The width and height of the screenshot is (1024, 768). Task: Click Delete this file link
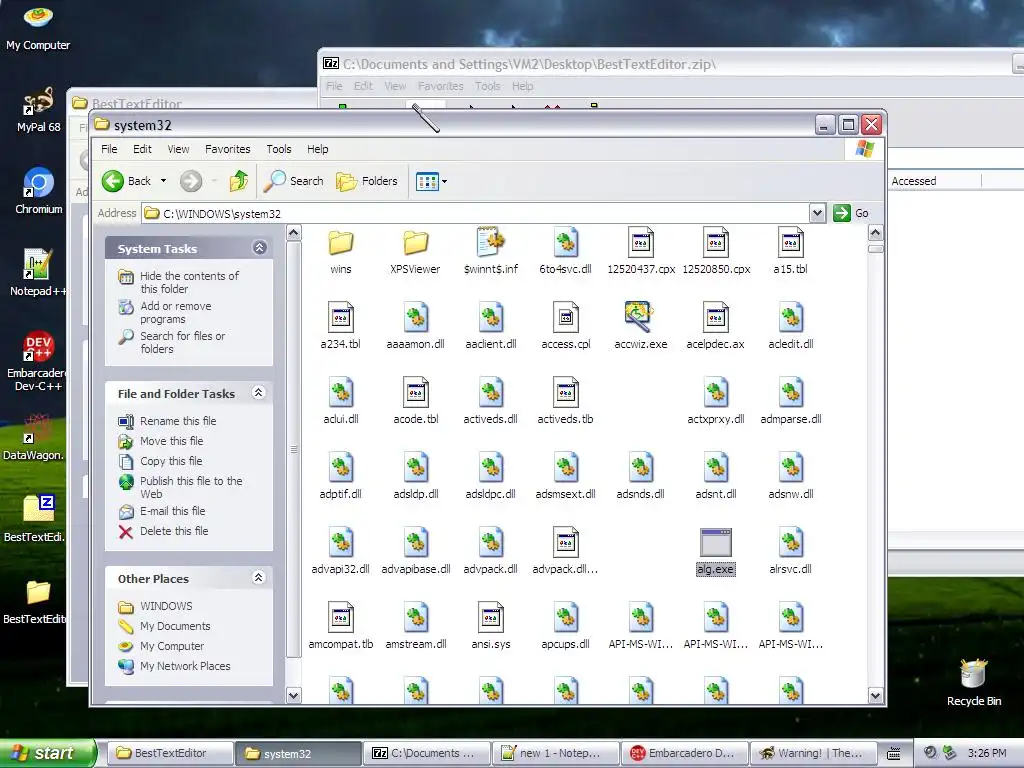174,531
